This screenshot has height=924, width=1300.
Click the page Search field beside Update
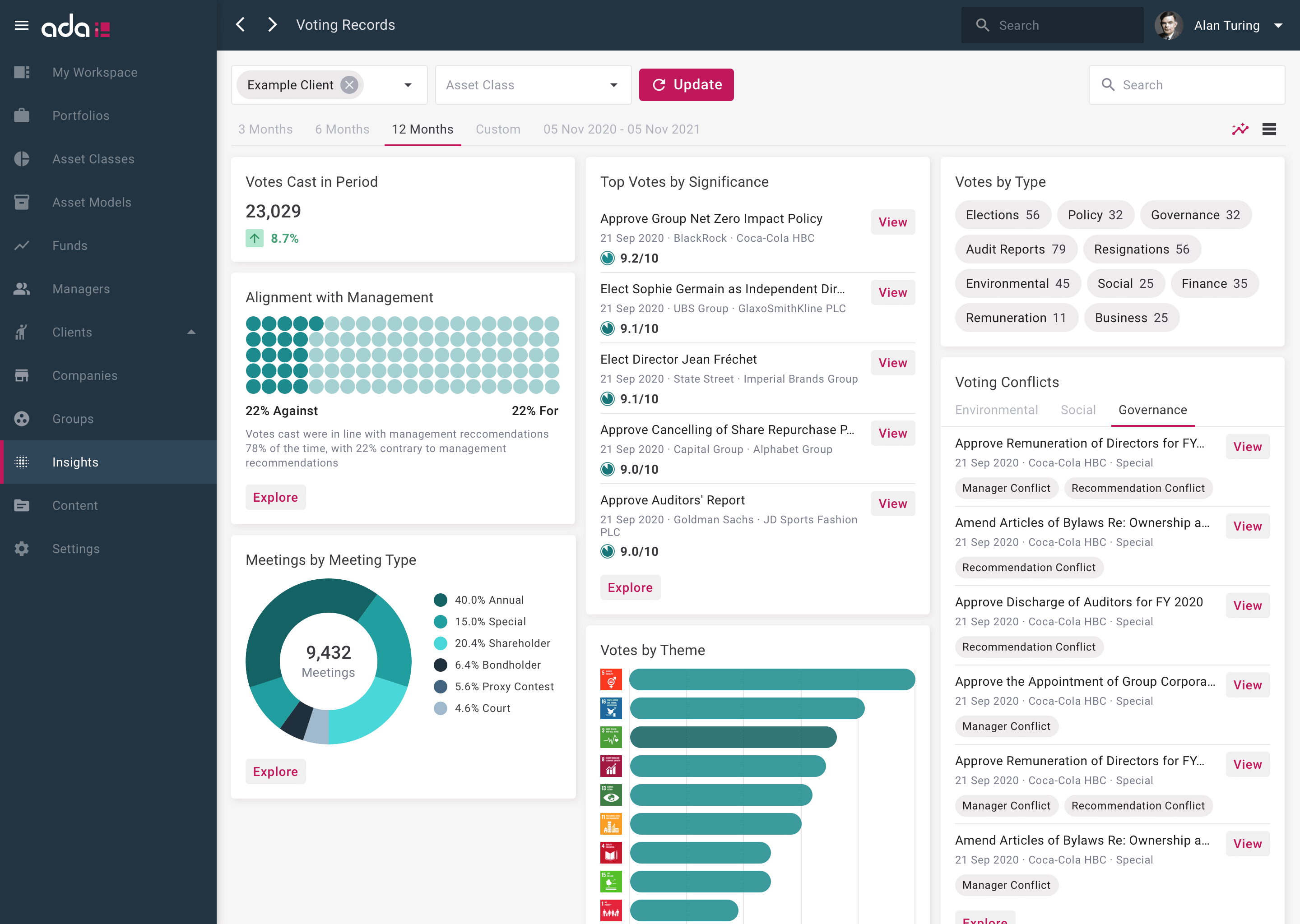point(1186,85)
